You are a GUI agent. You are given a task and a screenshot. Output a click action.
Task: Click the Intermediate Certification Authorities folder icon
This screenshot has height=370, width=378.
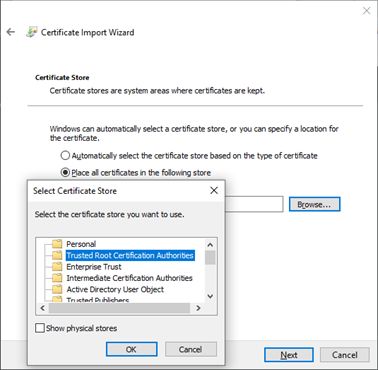point(57,278)
